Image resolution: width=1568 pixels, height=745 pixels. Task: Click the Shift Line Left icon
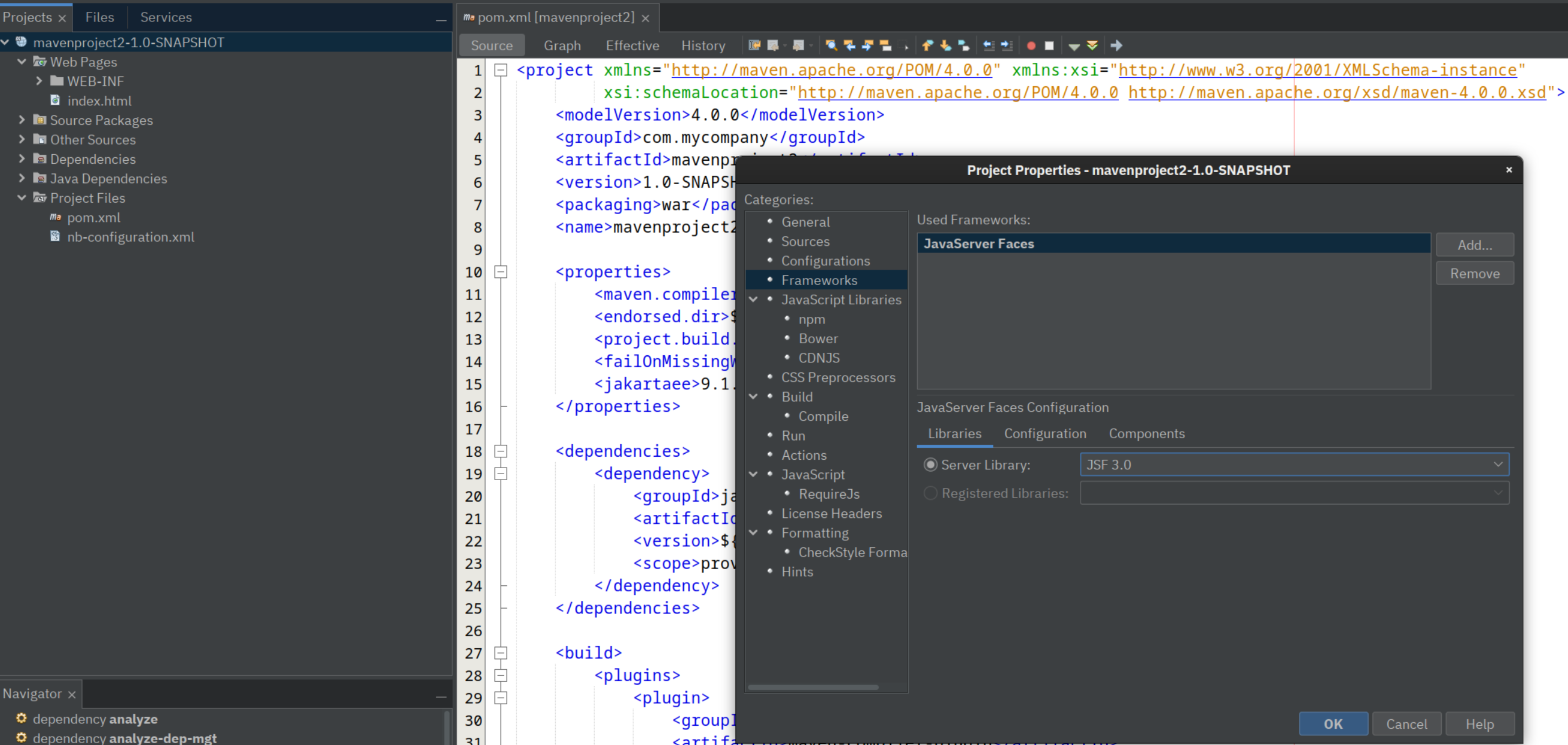988,45
